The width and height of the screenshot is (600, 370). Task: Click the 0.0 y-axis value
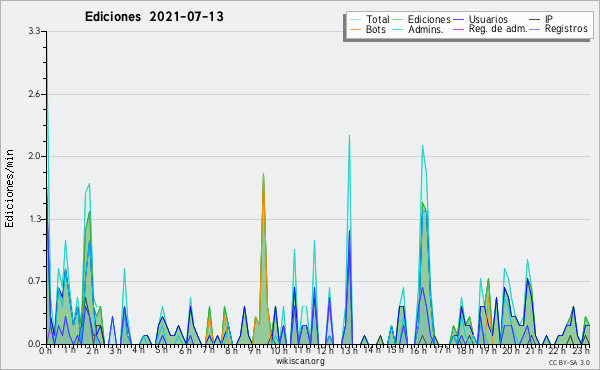(x=34, y=344)
